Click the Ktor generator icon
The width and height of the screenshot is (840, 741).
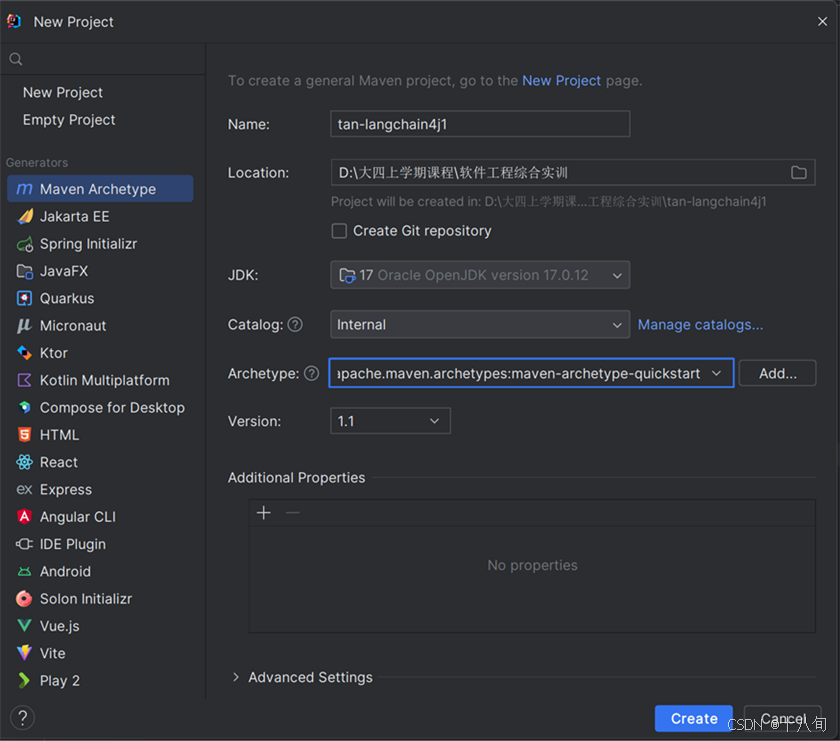point(25,353)
